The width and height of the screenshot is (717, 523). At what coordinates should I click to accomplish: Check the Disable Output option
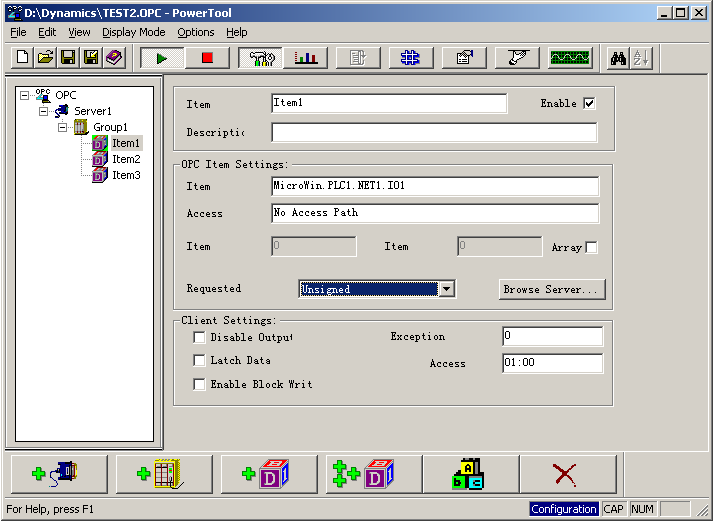(x=200, y=338)
